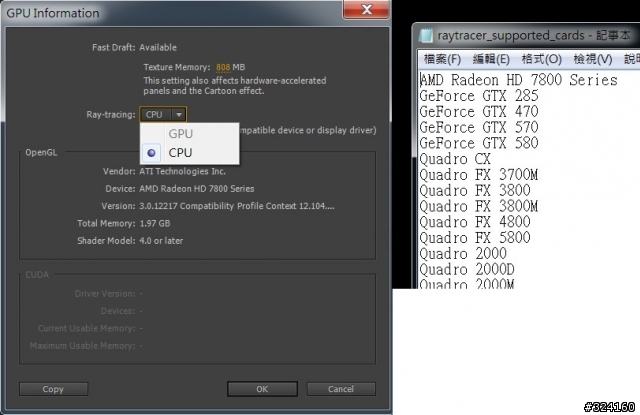Viewport: 640px width, 415px height.
Task: Click the Notepad title 'raytracer_supported_cards'
Action: (x=511, y=36)
